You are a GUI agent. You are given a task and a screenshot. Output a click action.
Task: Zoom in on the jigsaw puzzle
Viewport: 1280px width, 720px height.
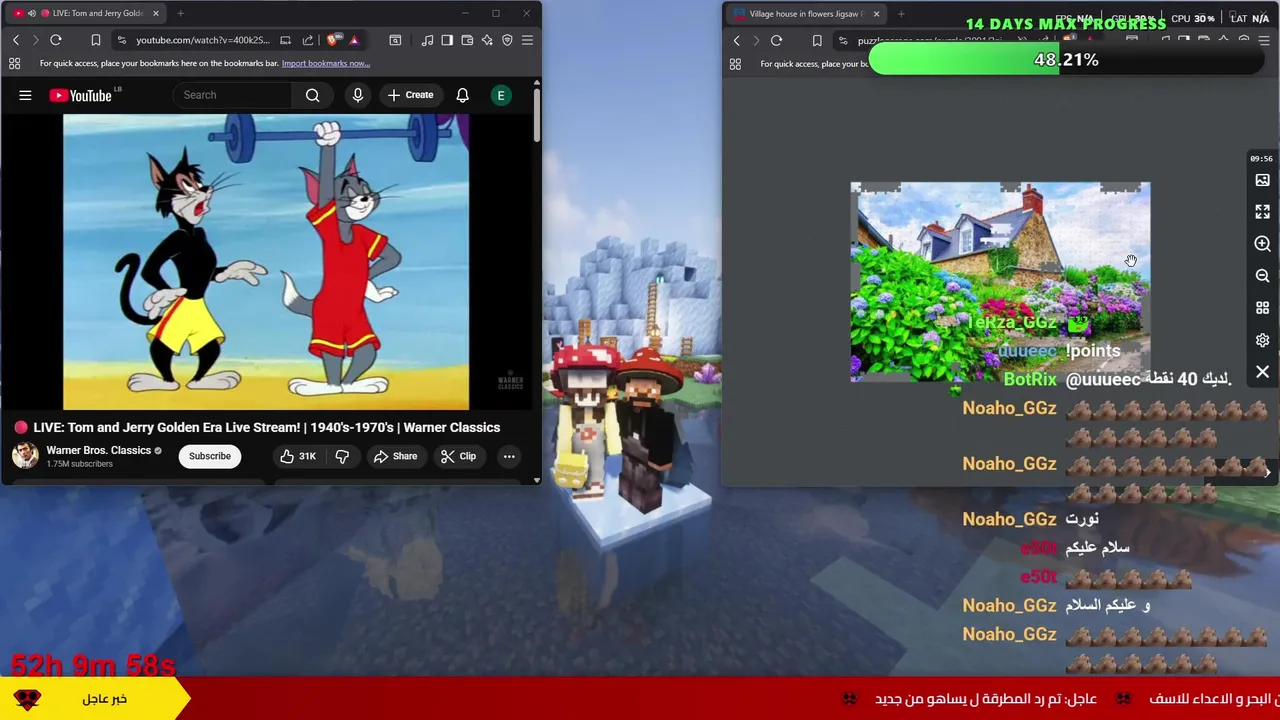[1262, 244]
